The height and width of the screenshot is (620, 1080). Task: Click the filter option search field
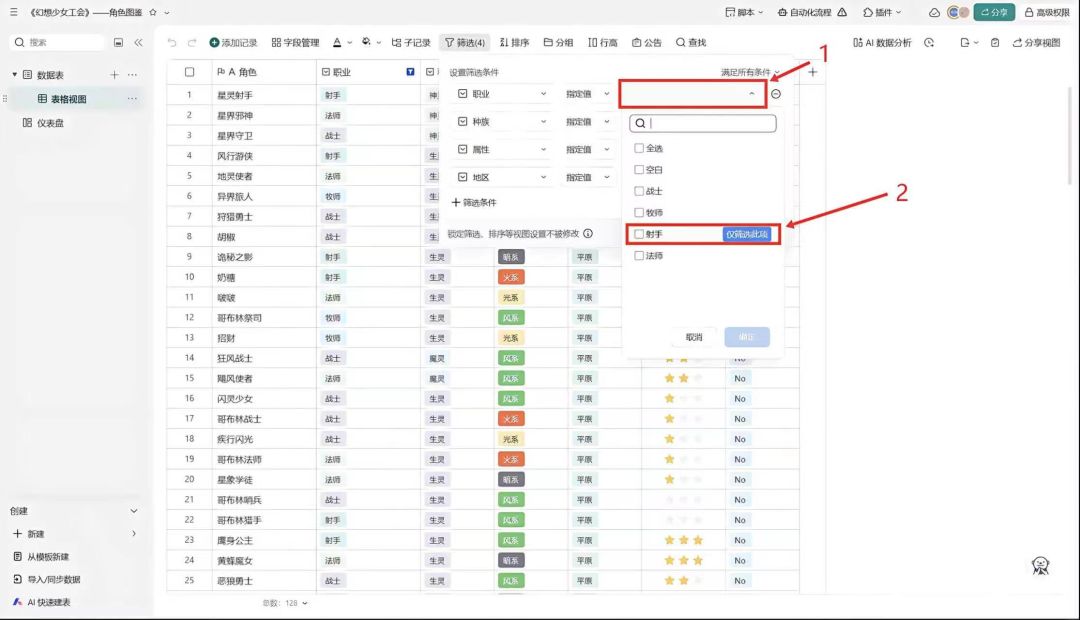pyautogui.click(x=703, y=123)
